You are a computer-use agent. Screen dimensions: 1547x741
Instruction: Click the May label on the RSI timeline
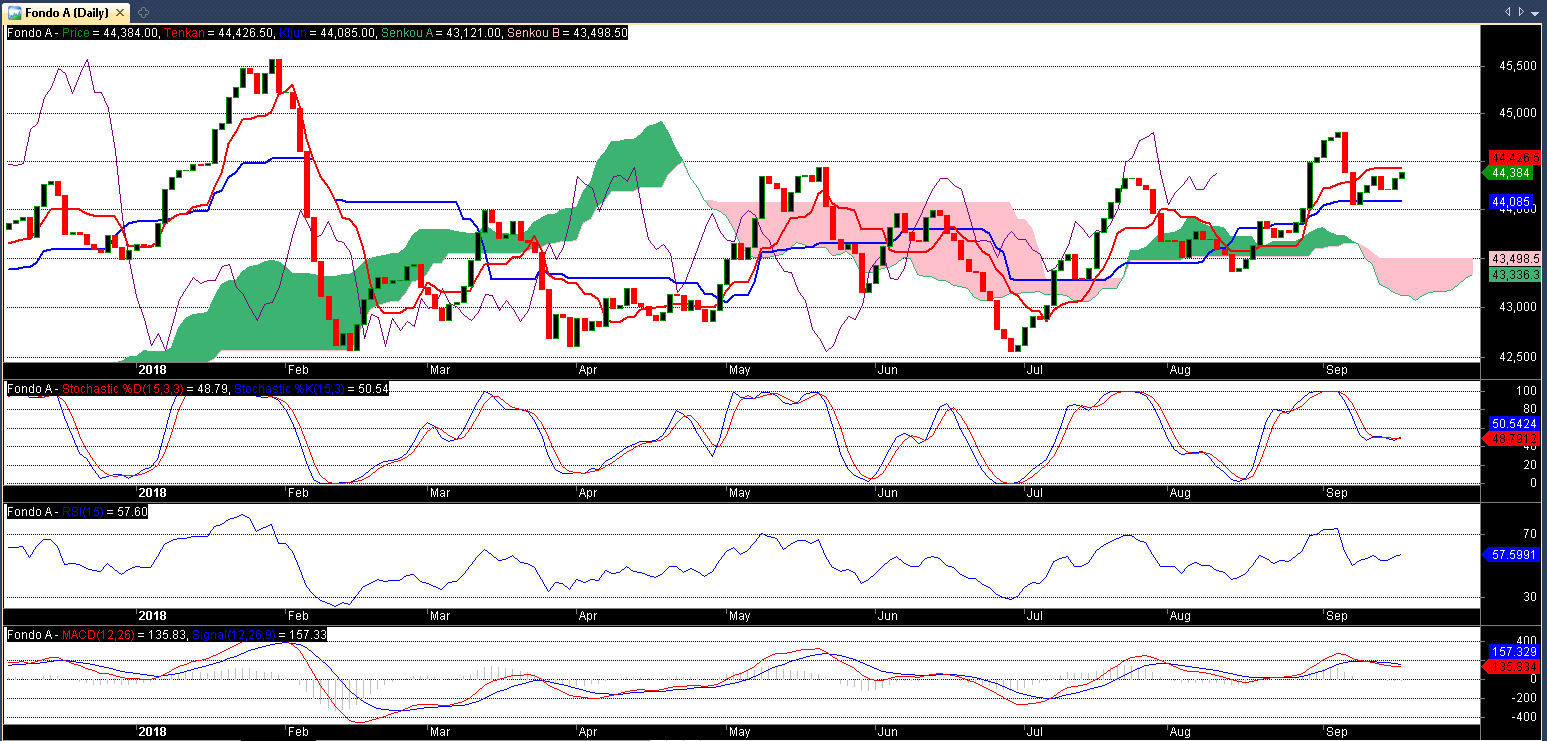pos(739,615)
